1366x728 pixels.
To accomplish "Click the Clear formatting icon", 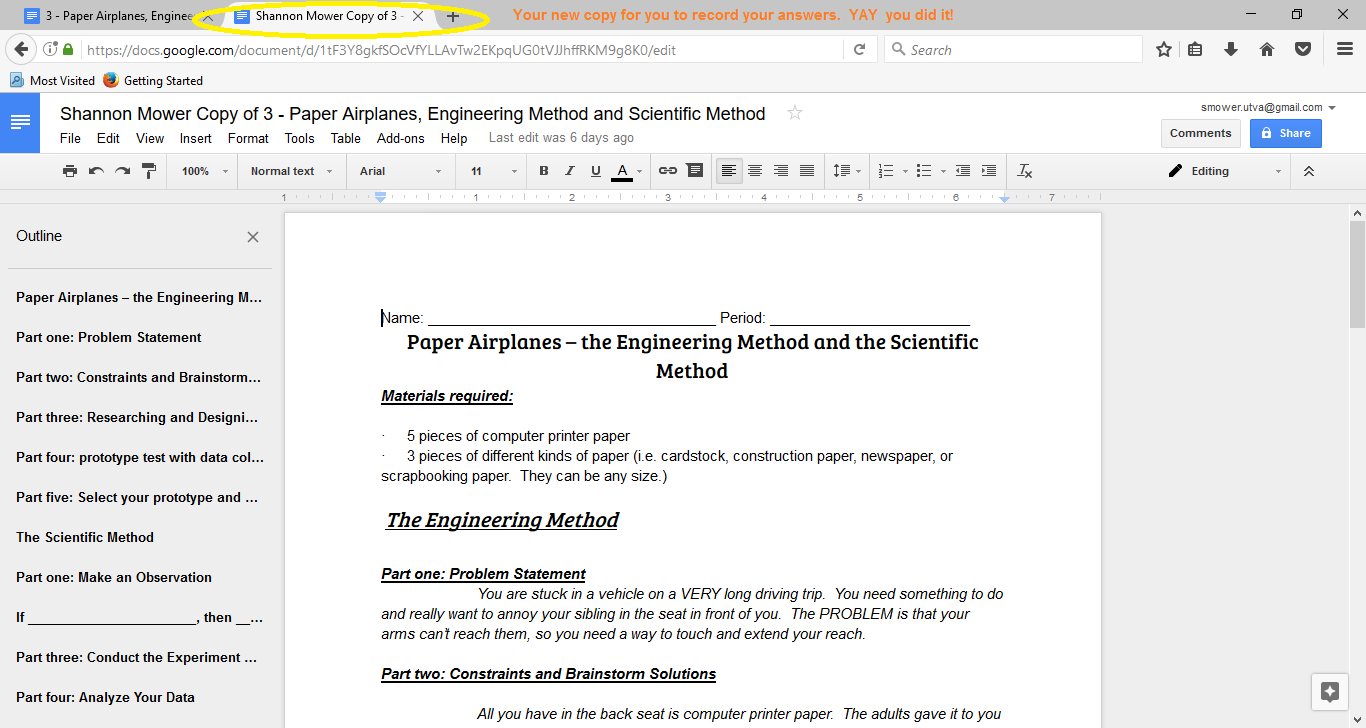I will tap(1024, 171).
